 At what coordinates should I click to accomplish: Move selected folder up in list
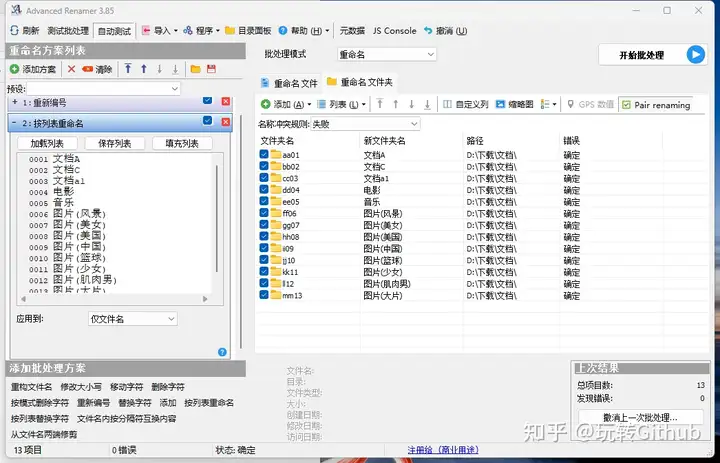coord(396,104)
